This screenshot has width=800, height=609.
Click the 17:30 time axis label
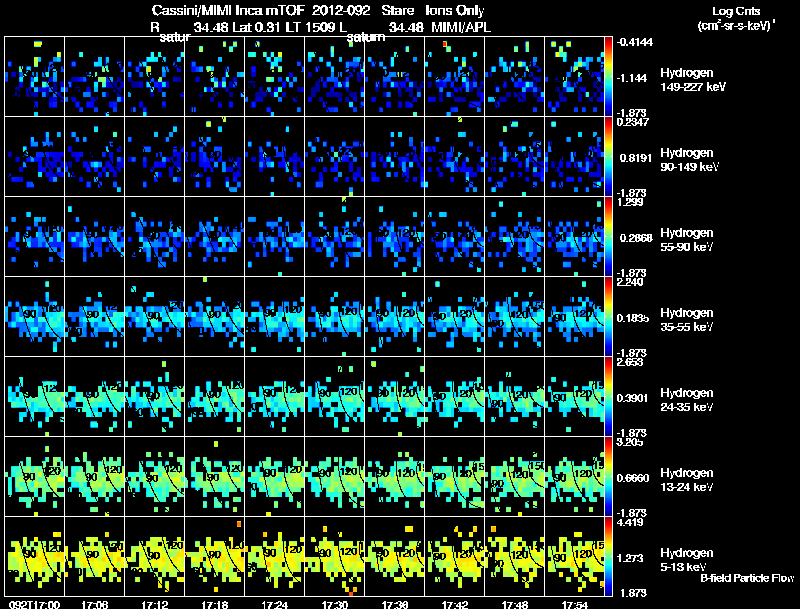pos(334,604)
